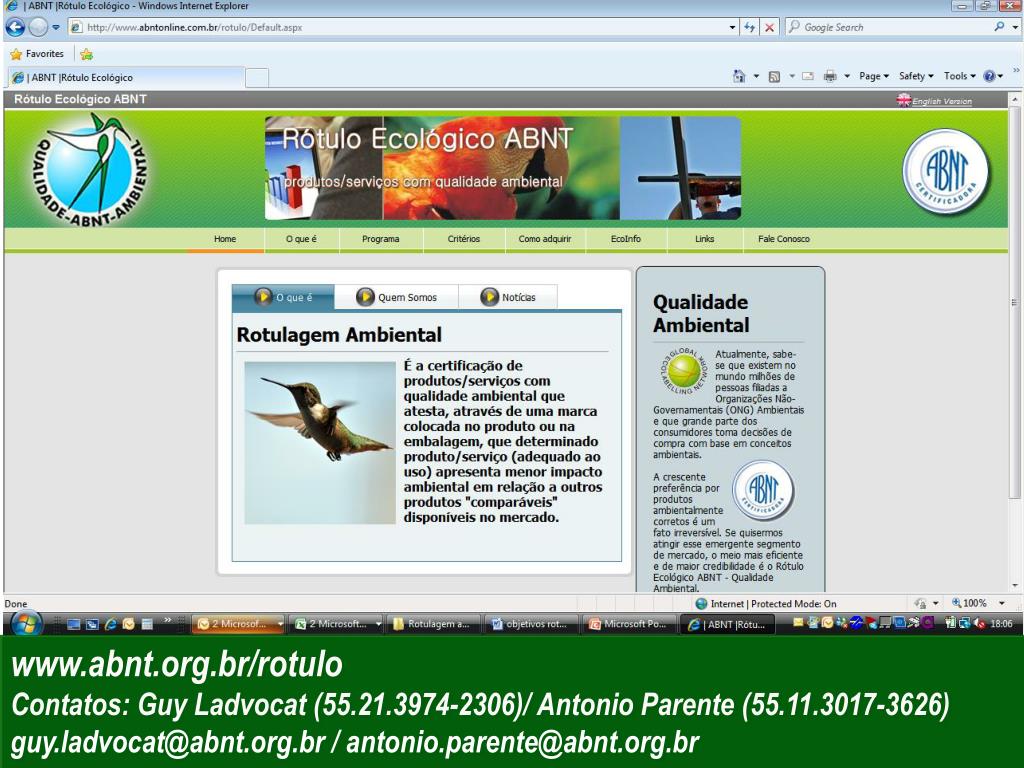
Task: Click the blue Help question-mark icon
Action: coord(989,76)
